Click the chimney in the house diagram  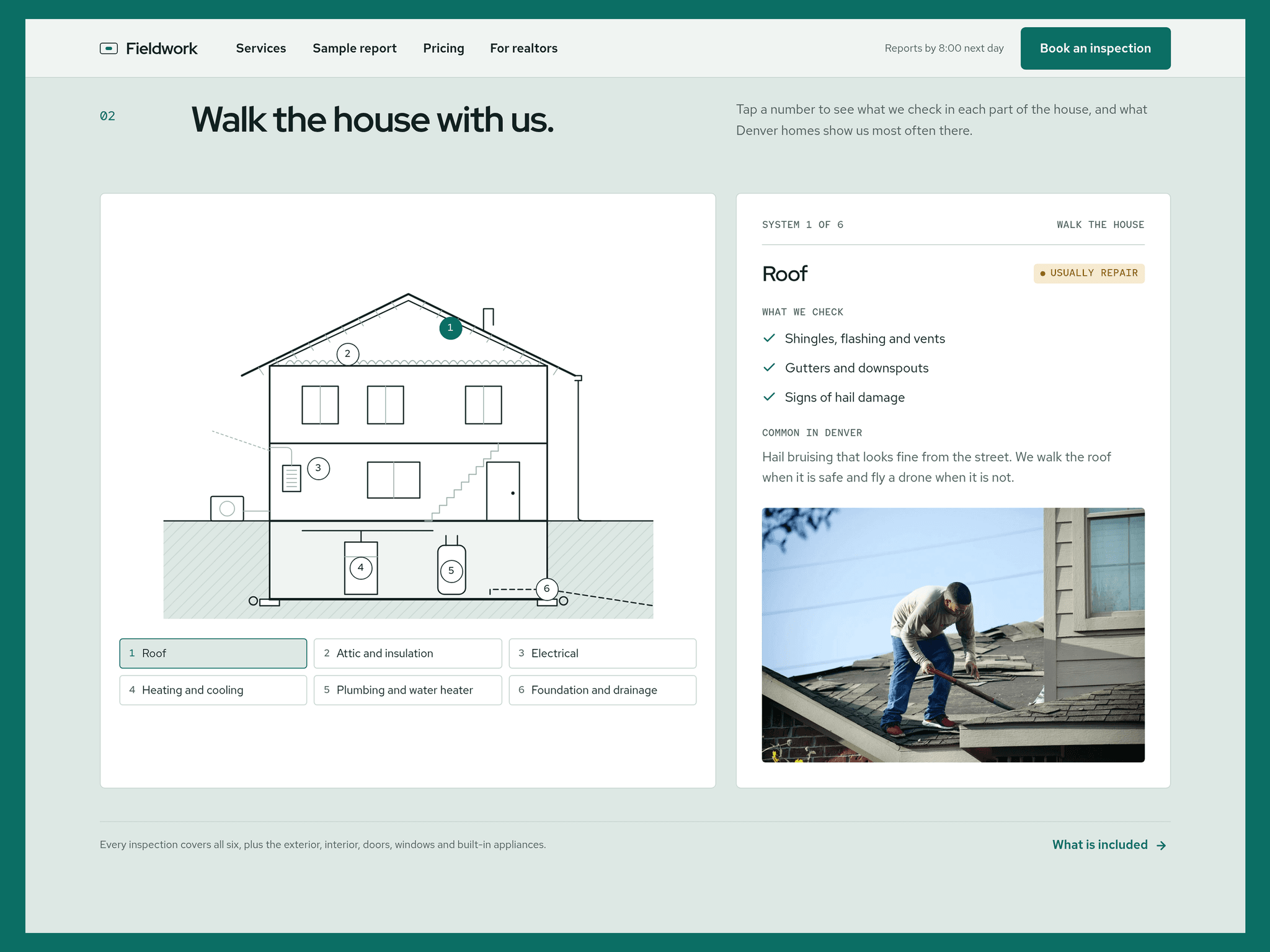489,318
